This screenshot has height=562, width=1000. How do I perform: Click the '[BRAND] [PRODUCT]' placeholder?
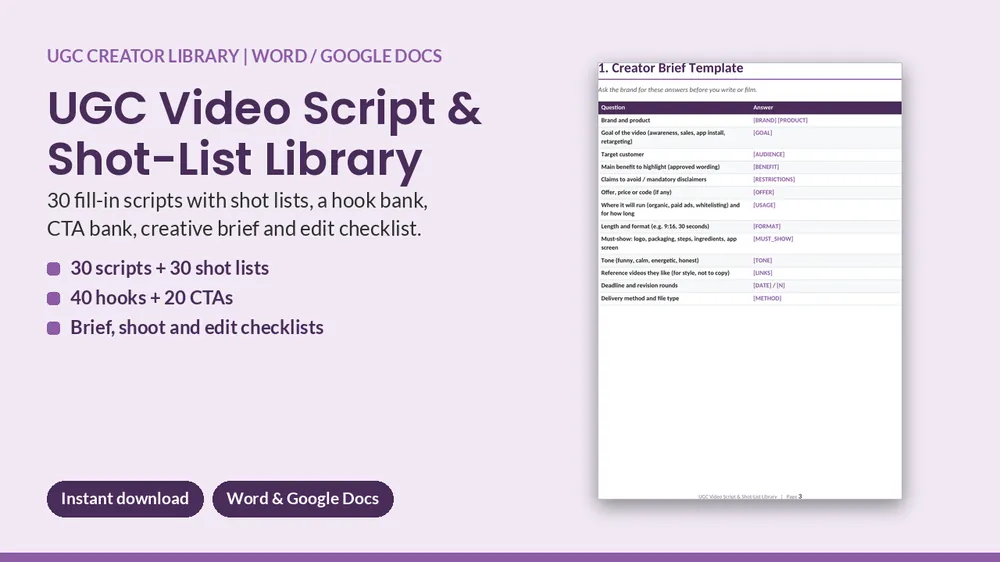coord(780,120)
